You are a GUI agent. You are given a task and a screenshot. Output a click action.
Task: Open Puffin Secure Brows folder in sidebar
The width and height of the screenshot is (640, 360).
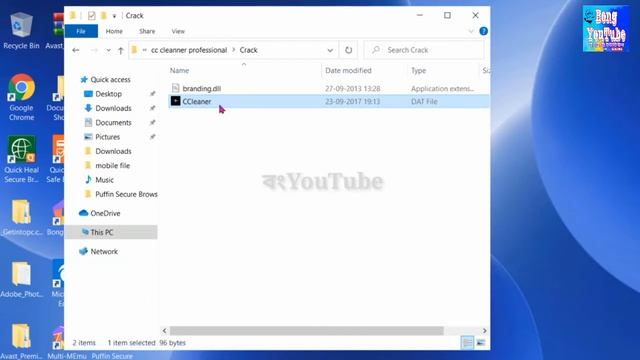pos(126,194)
